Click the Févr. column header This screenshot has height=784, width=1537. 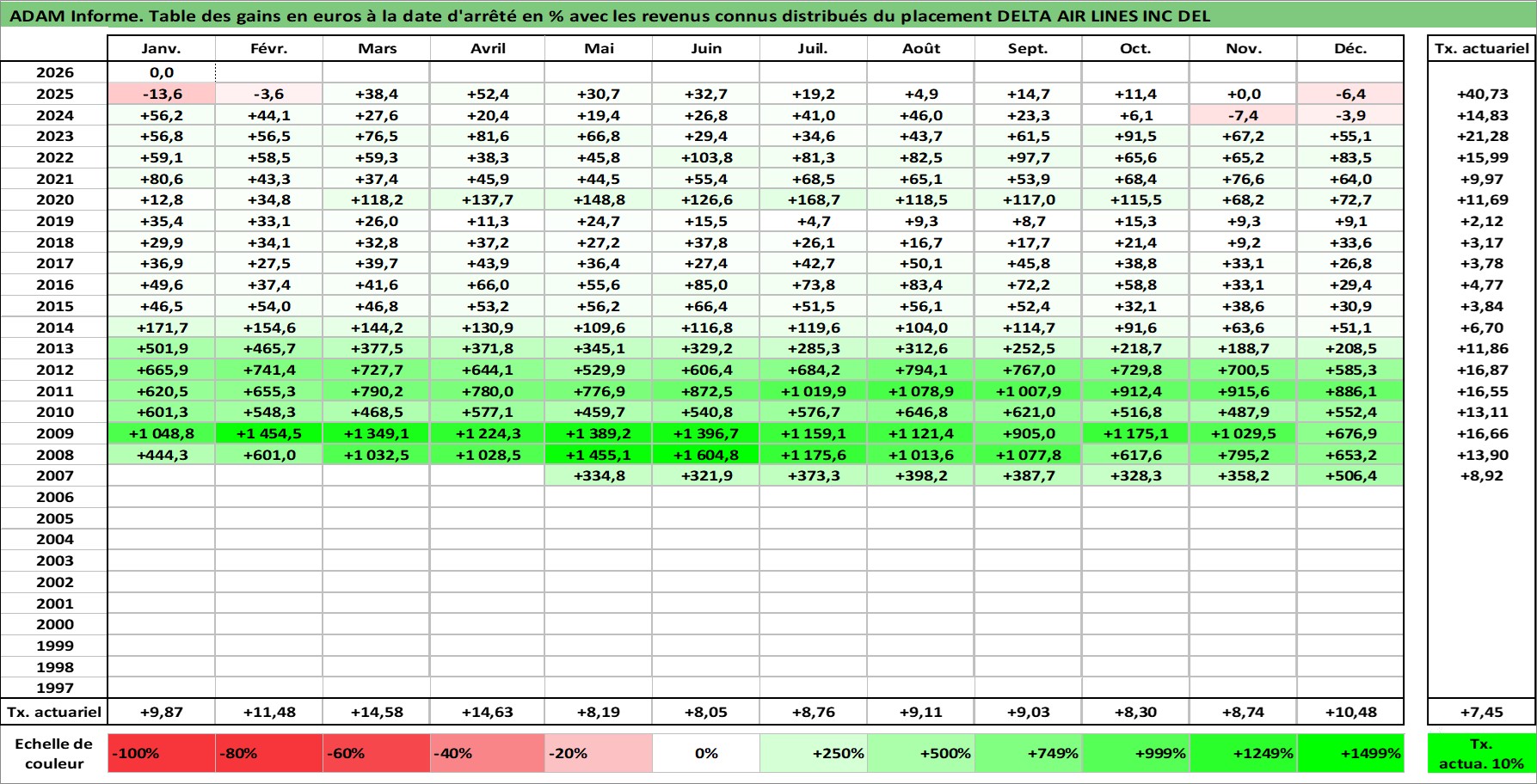pyautogui.click(x=269, y=49)
